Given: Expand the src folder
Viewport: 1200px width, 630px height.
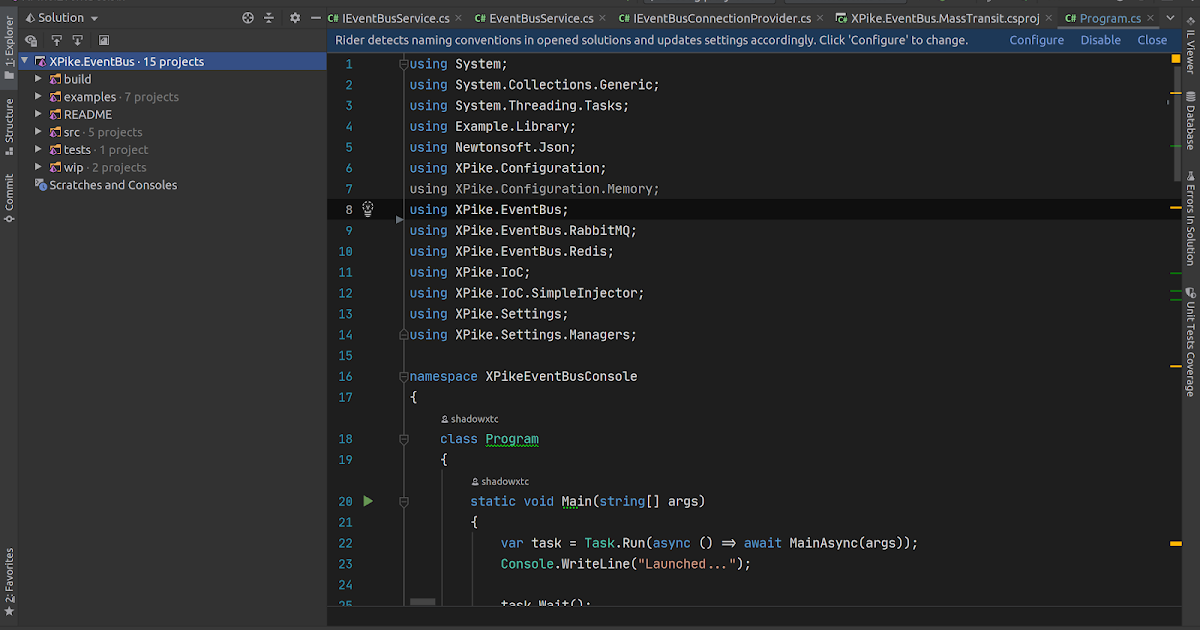Looking at the screenshot, I should click(39, 132).
